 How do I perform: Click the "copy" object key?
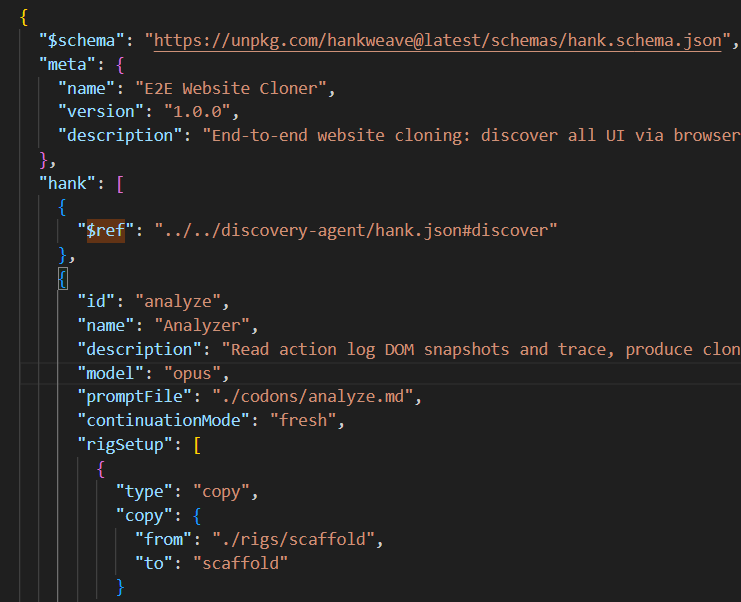click(x=144, y=516)
